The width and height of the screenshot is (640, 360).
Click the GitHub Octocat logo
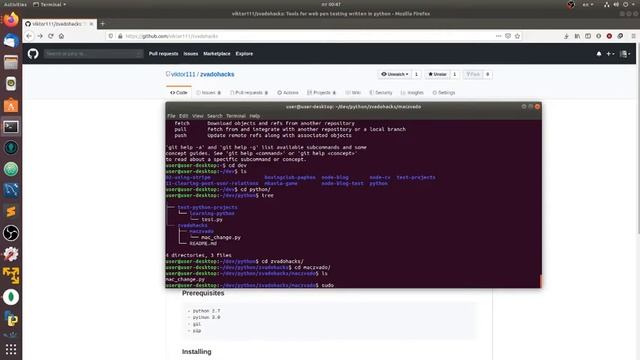33,53
